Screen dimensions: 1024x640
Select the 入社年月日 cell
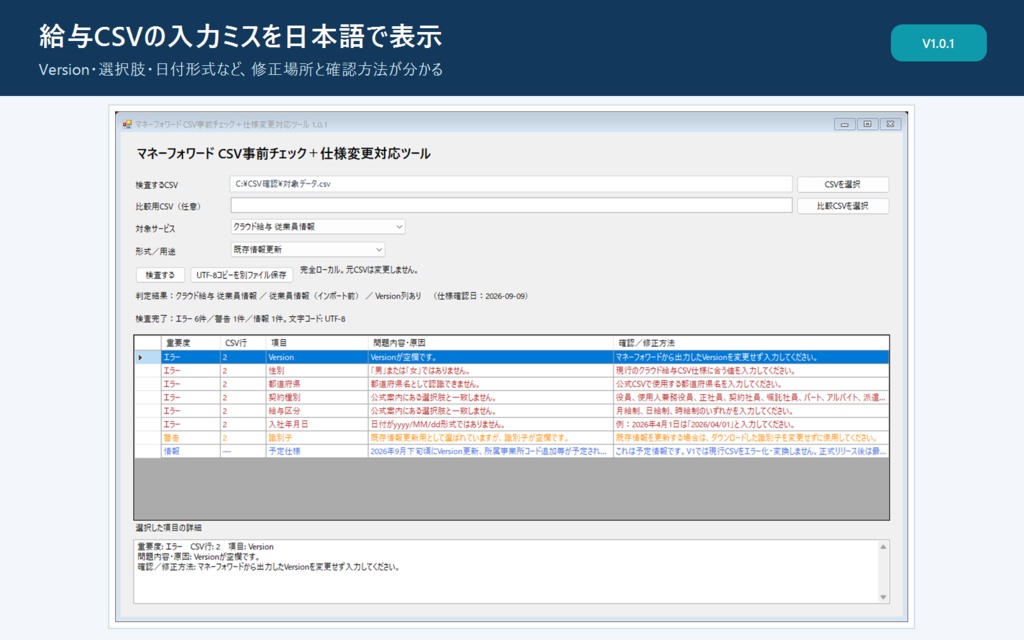click(x=317, y=424)
